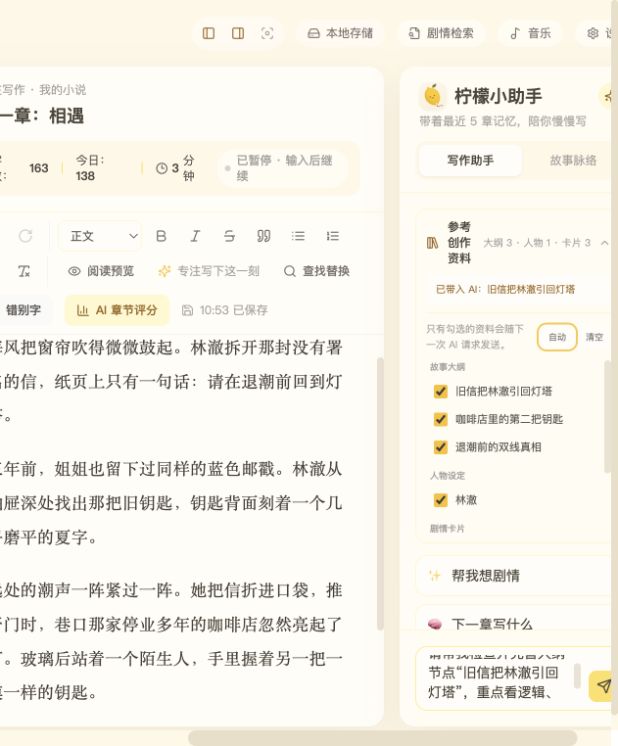Click the 10:53 已保存 save status
The image size is (618, 746).
tap(225, 310)
